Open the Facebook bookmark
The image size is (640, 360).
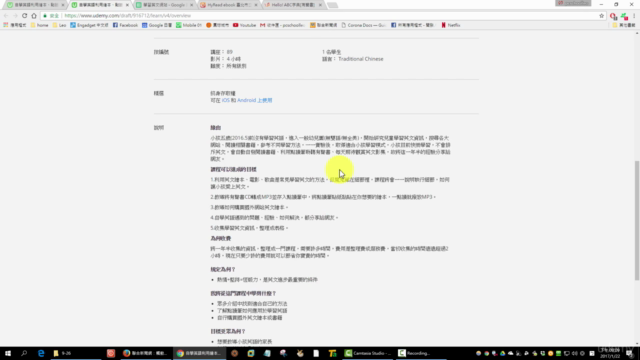coord(125,25)
